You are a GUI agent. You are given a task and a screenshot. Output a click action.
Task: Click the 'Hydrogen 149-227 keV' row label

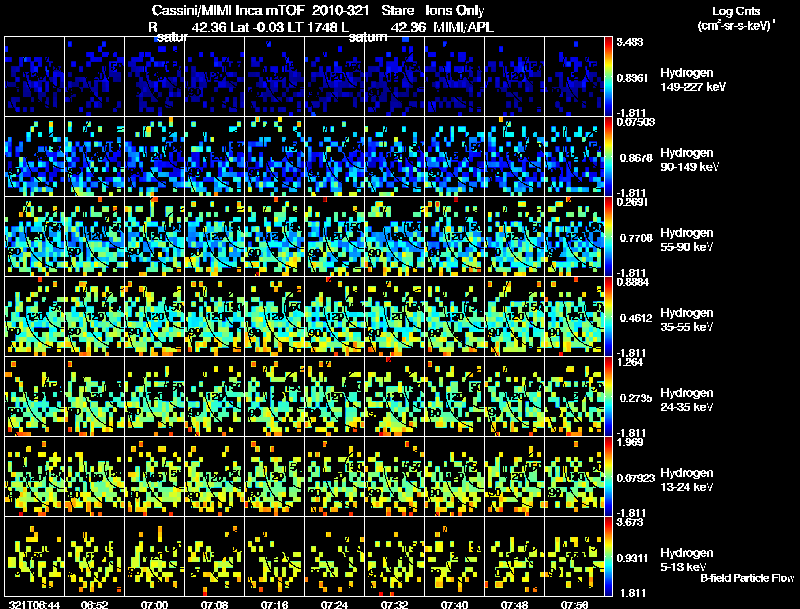pos(693,80)
